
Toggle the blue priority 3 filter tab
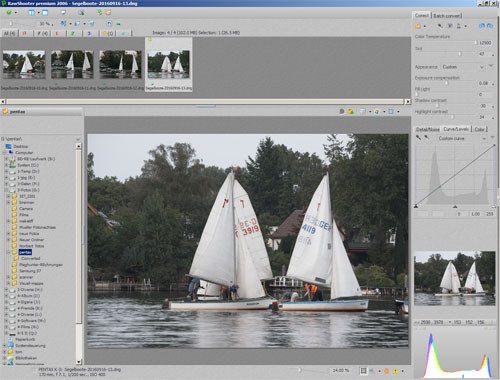tap(89, 33)
